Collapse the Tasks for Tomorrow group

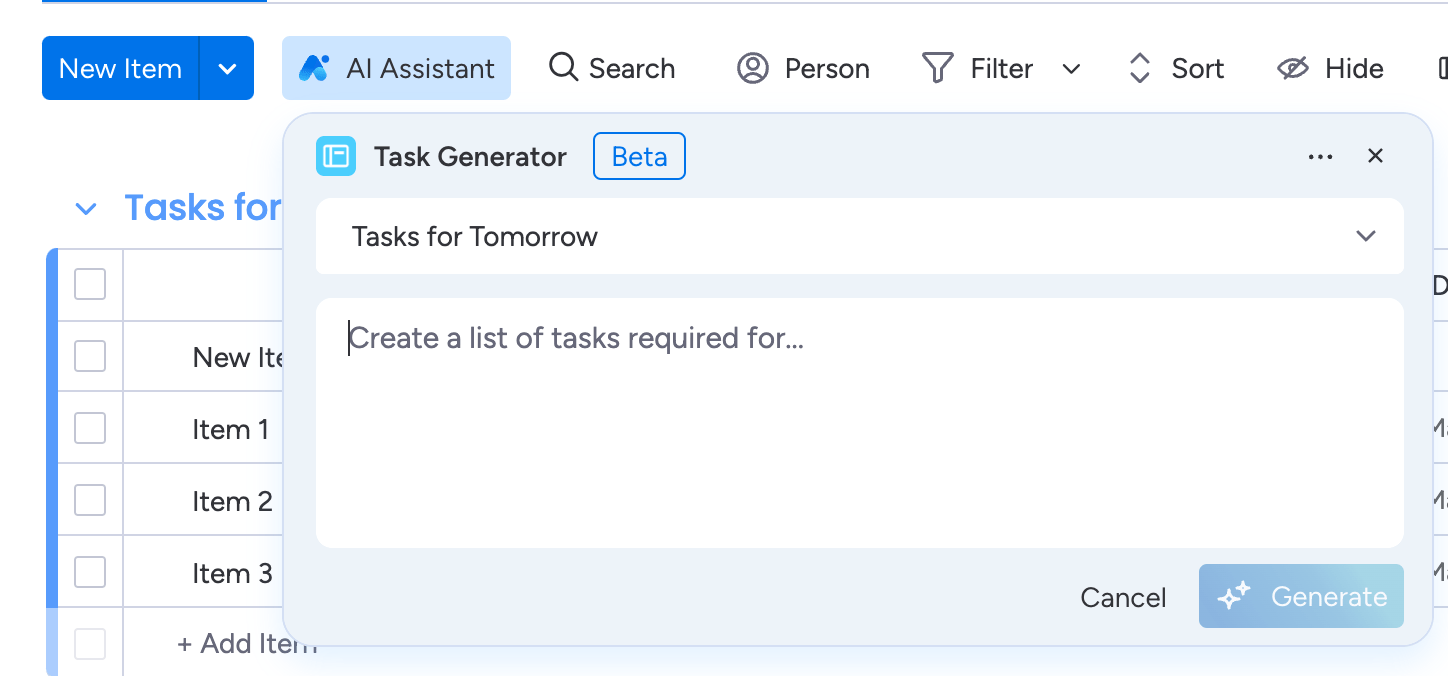click(86, 209)
